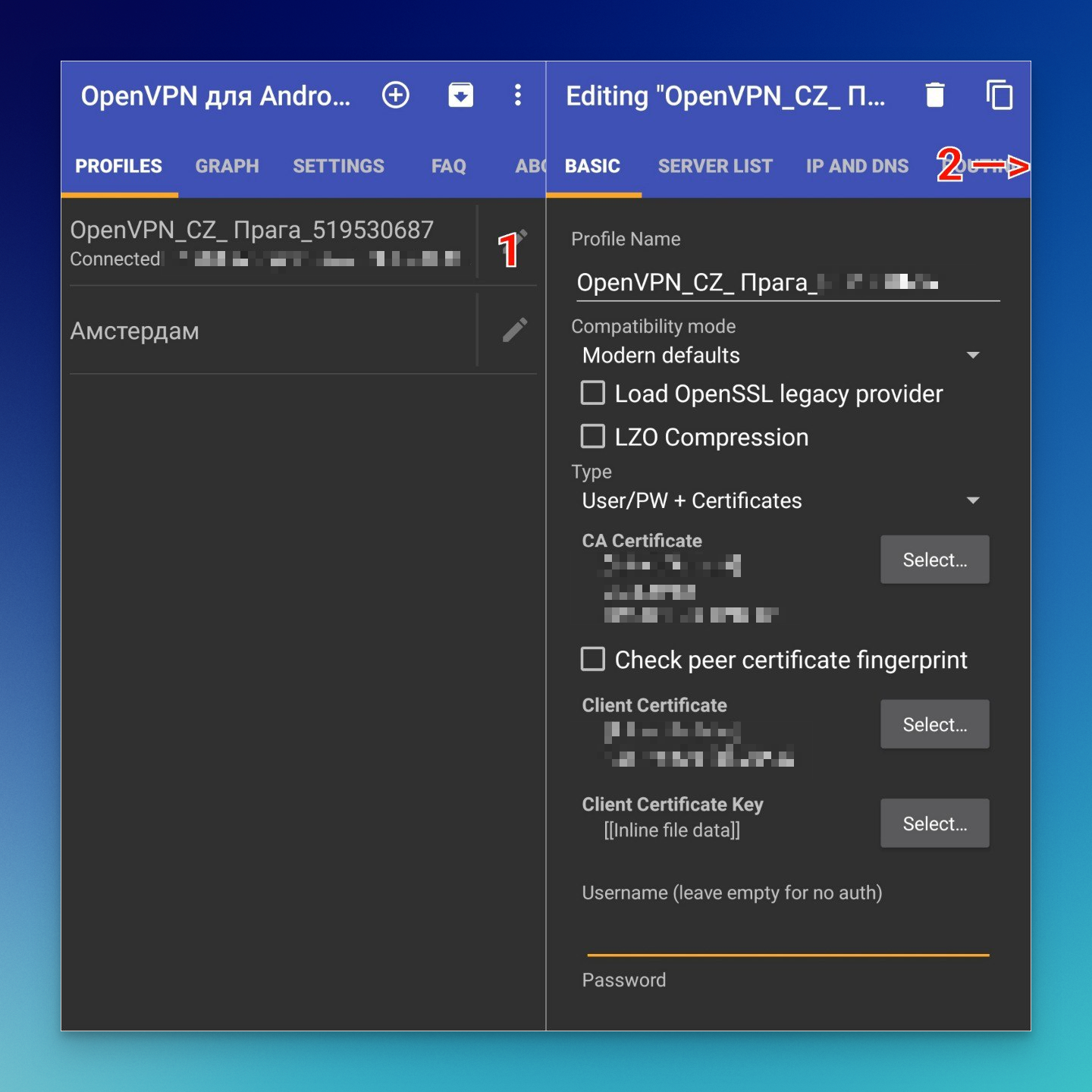Viewport: 1092px width, 1092px height.
Task: Open the FAQ tab
Action: click(x=449, y=166)
